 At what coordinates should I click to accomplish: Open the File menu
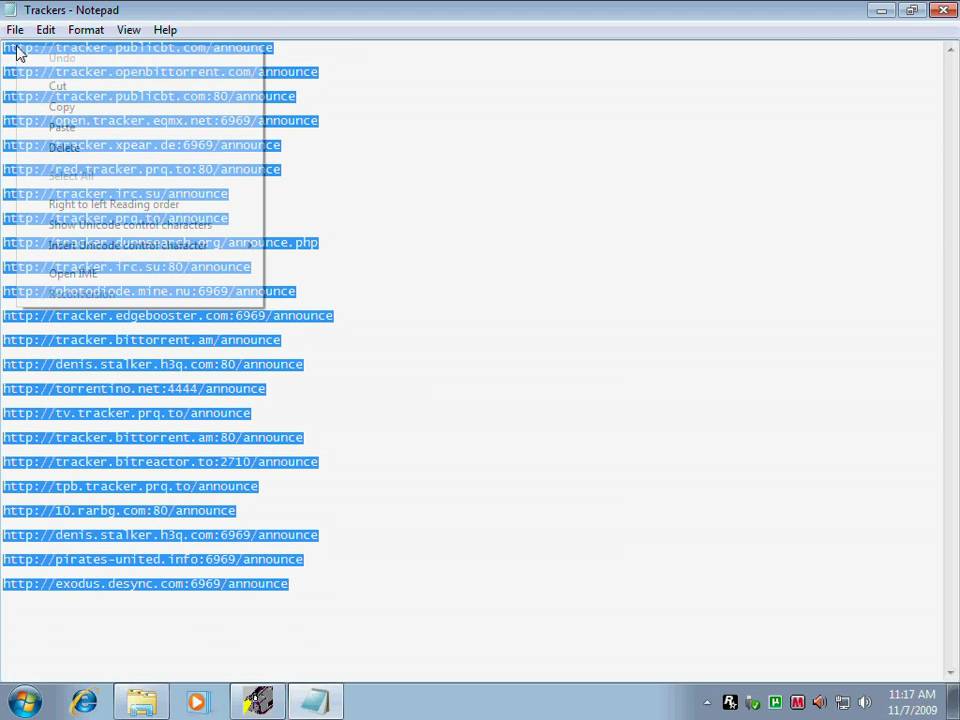[15, 30]
